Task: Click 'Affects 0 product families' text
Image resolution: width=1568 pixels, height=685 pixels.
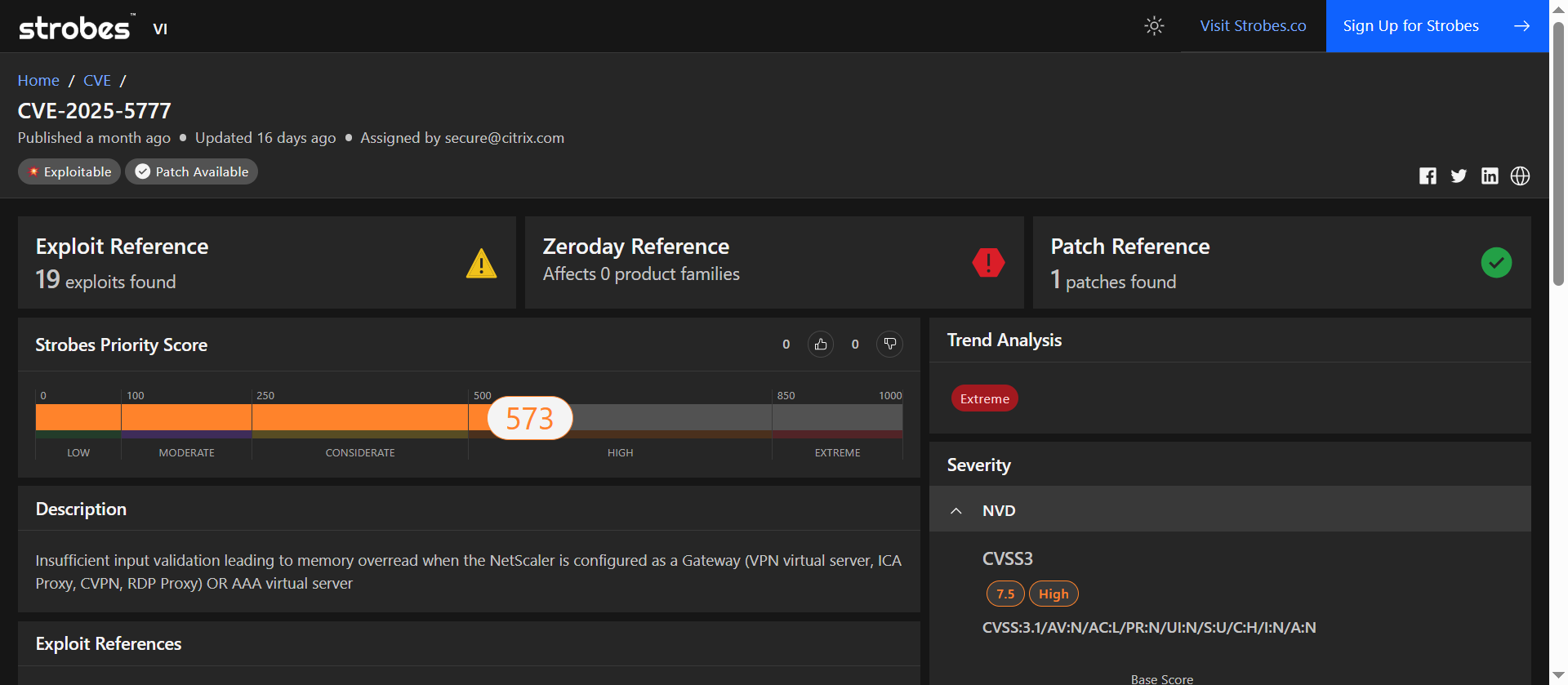Action: pyautogui.click(x=641, y=274)
